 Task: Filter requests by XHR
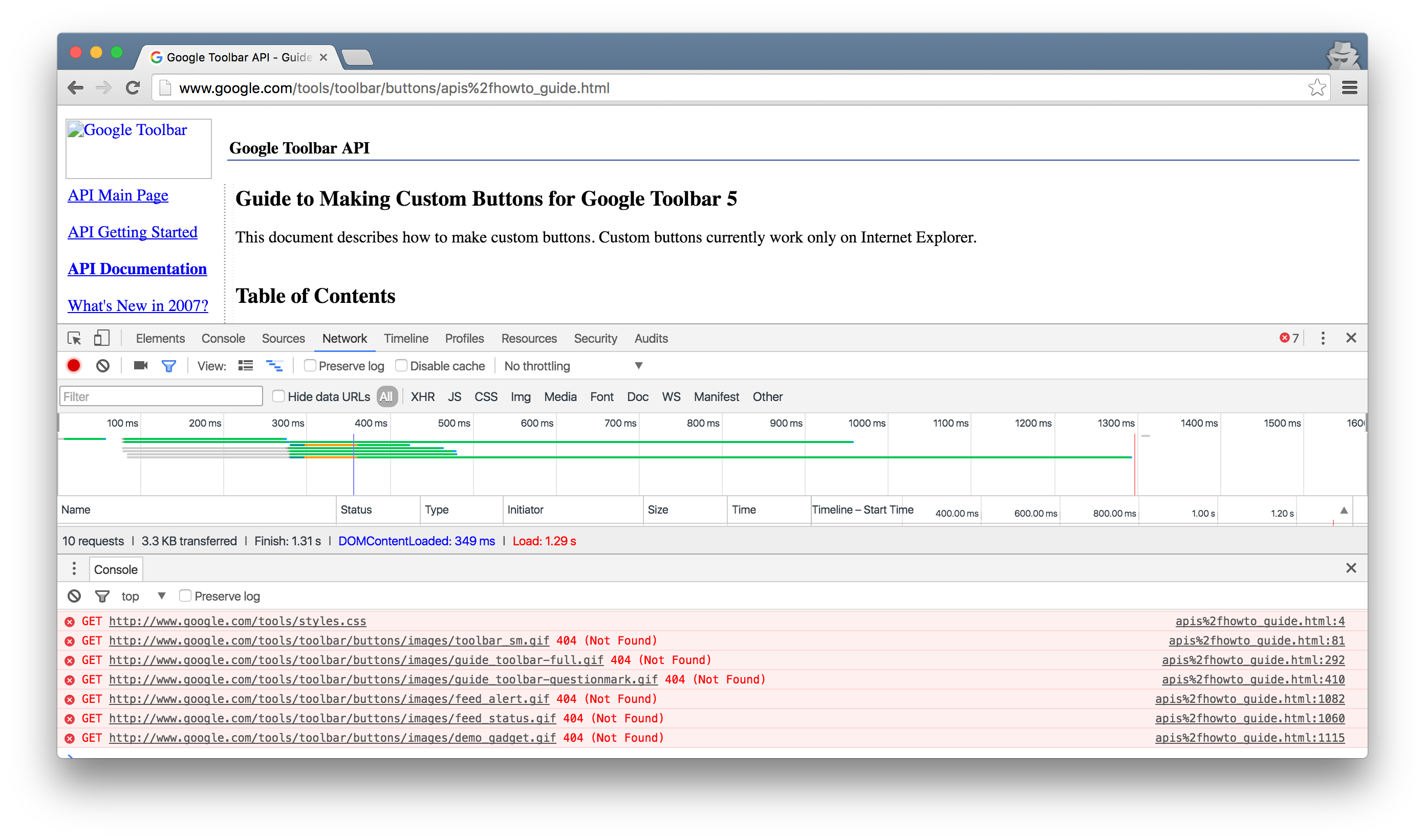[422, 397]
